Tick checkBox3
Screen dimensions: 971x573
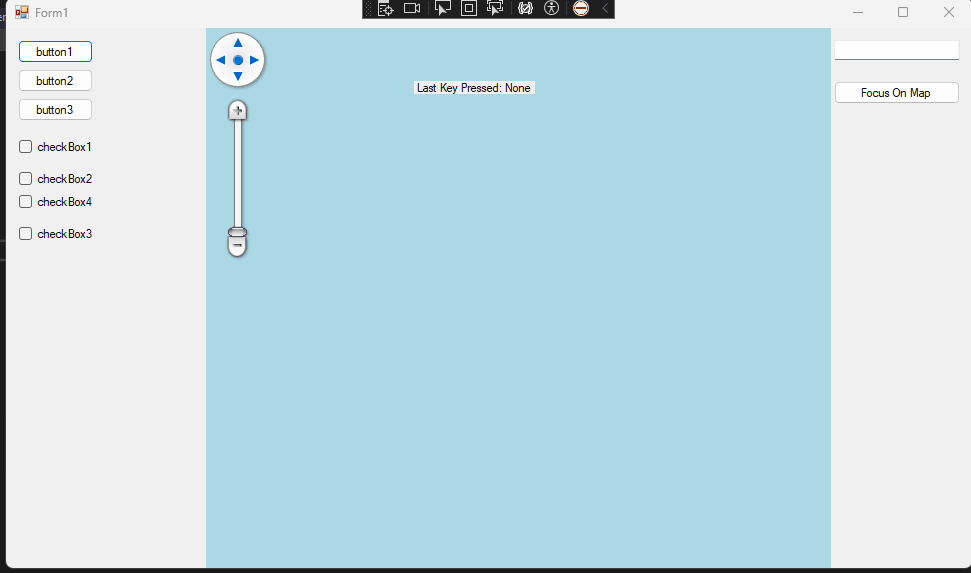26,234
